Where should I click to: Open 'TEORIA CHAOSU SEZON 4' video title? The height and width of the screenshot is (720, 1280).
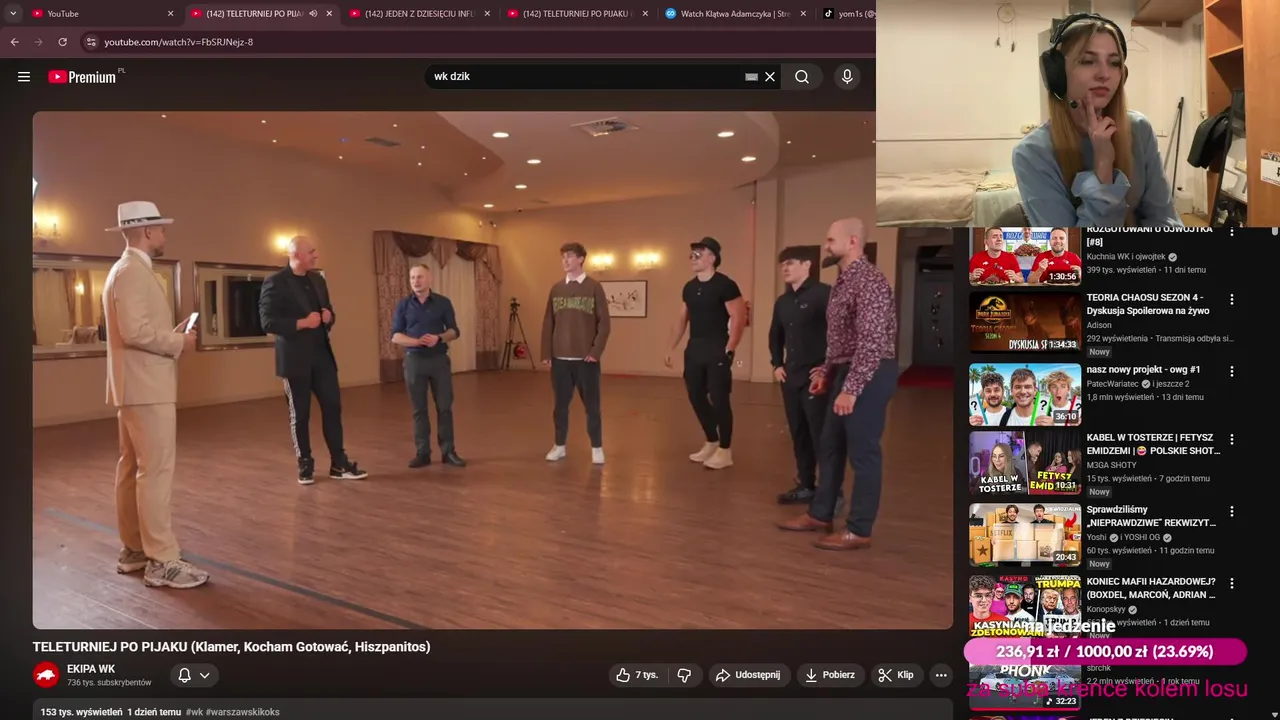(x=1148, y=304)
